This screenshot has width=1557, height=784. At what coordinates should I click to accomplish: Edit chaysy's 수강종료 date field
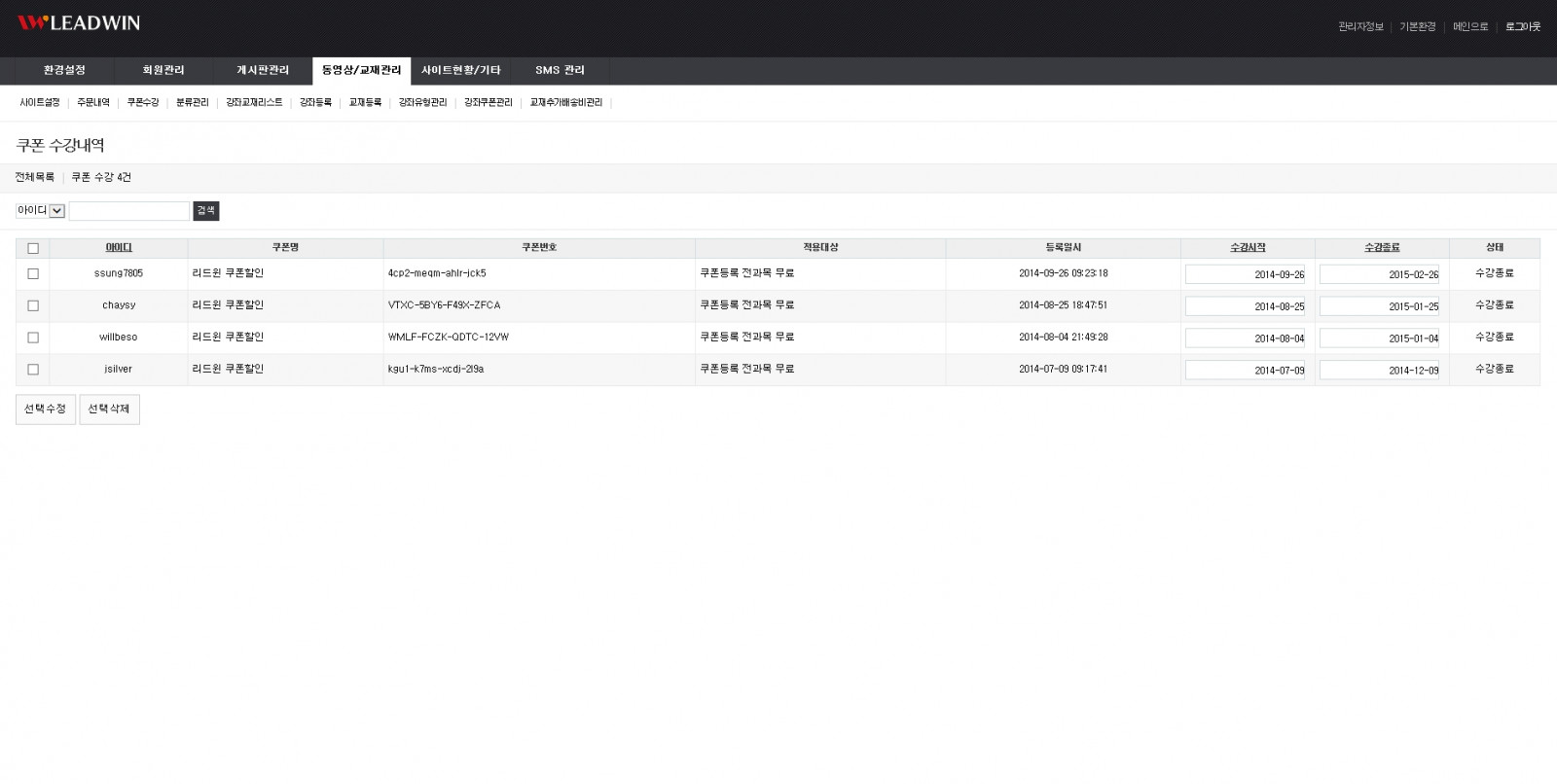click(1379, 306)
